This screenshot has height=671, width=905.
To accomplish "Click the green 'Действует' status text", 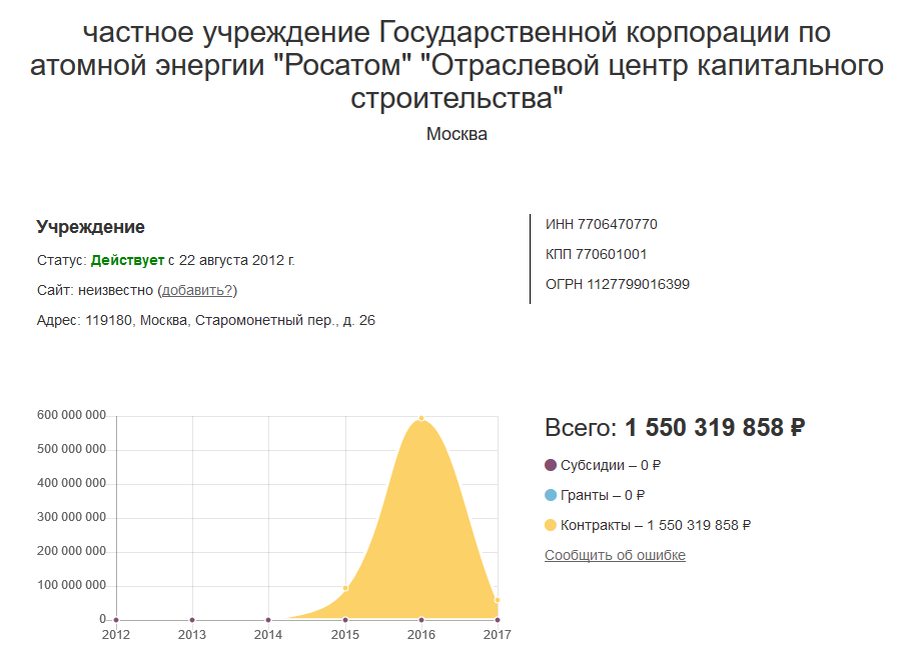I will (128, 260).
